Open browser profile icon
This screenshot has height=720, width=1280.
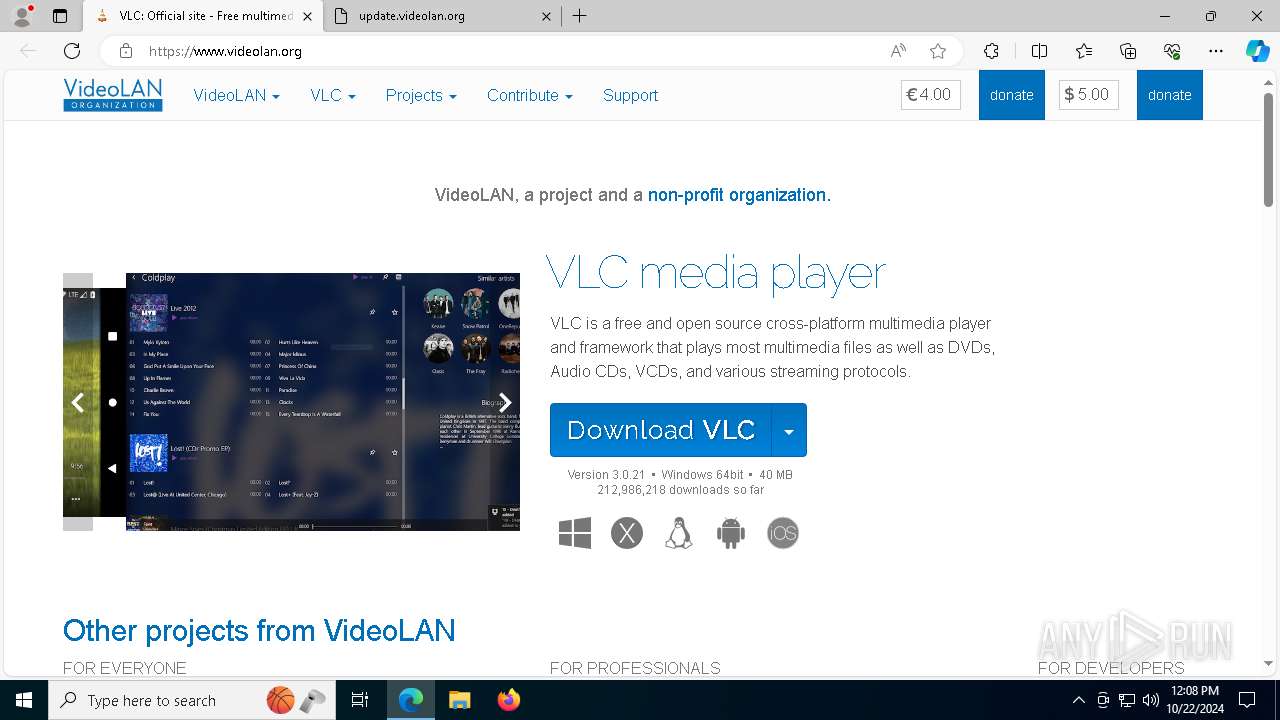coord(22,16)
